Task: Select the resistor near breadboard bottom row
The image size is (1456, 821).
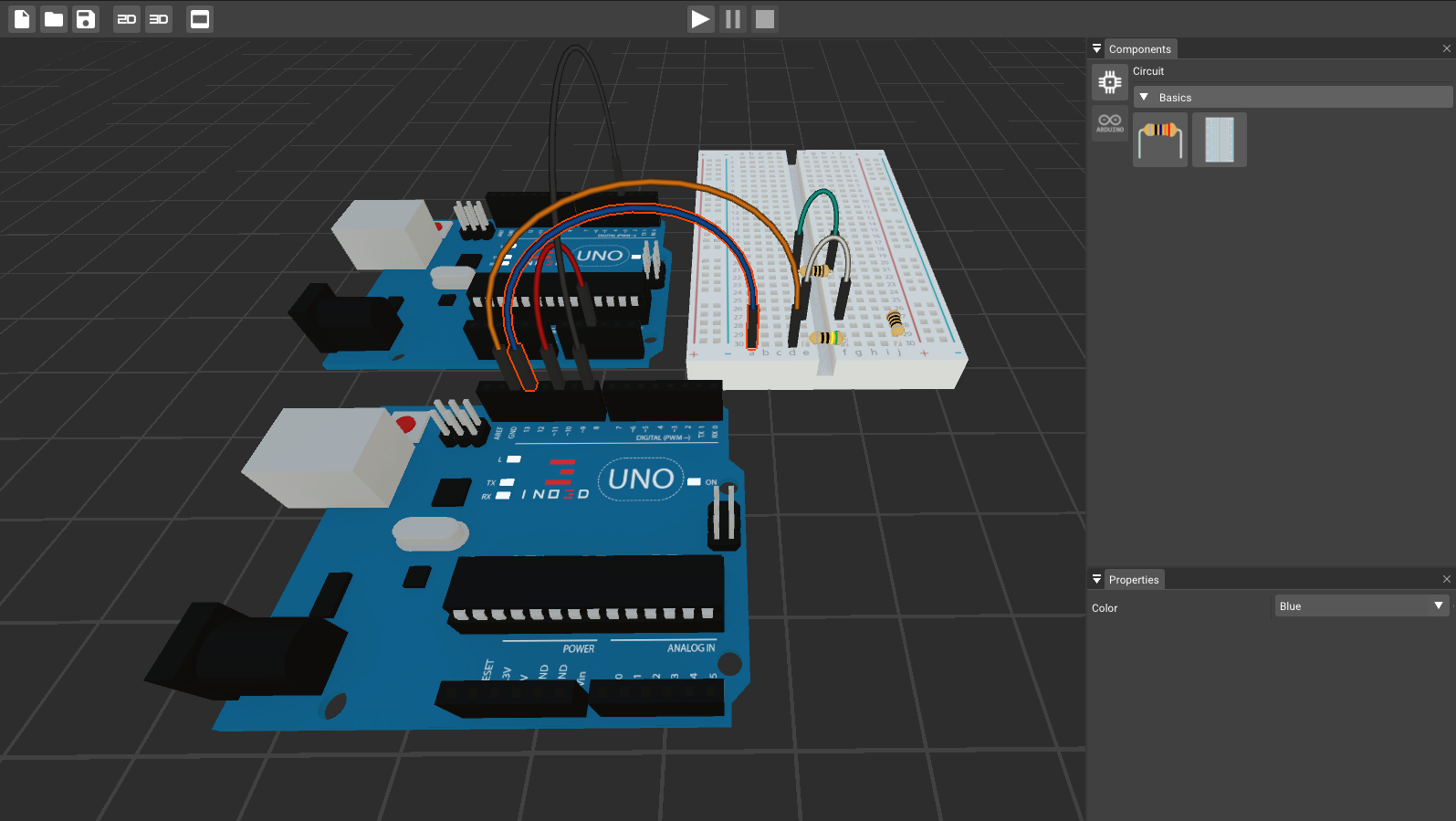Action: [x=826, y=338]
